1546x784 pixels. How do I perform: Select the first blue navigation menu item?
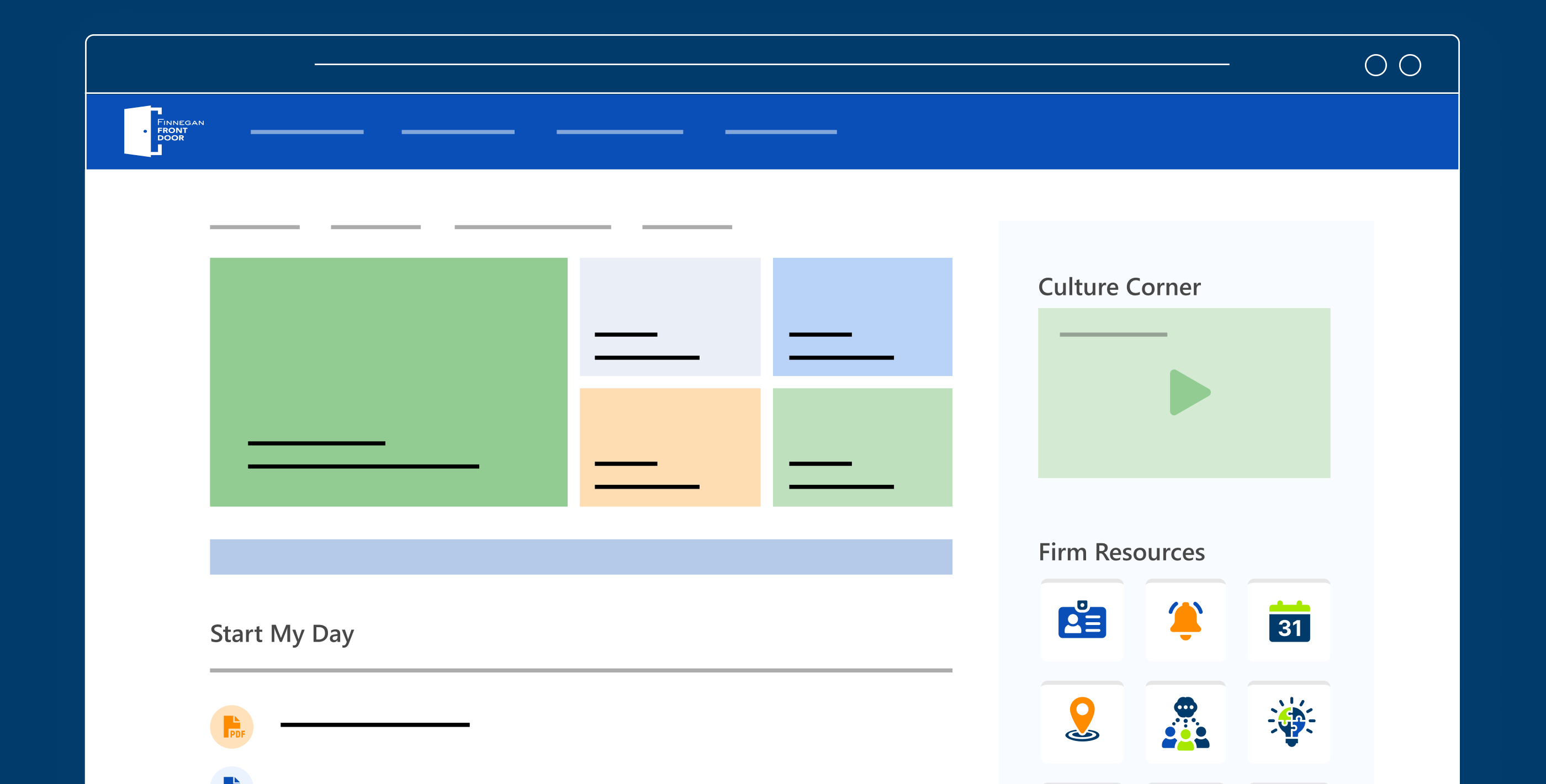[306, 132]
